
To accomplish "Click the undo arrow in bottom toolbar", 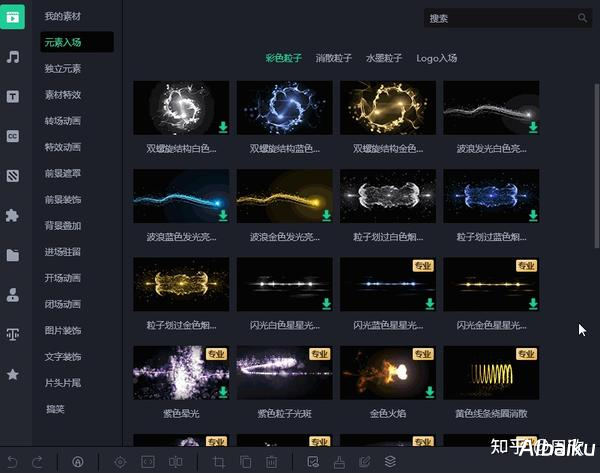I will [12, 462].
